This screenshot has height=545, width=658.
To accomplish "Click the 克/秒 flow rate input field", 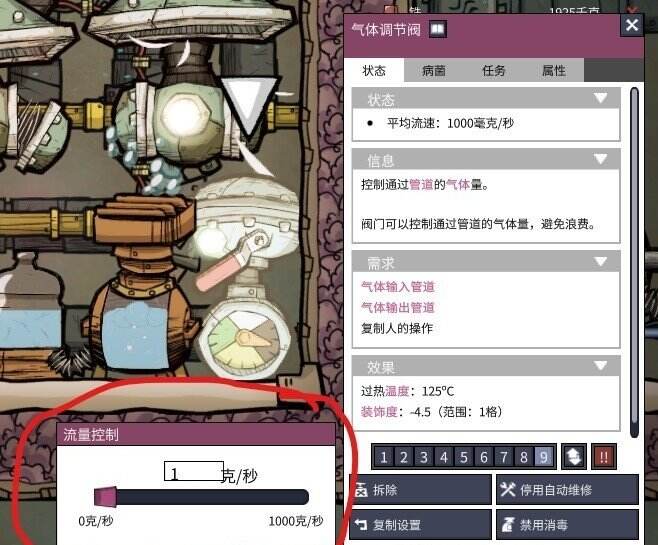I will [193, 471].
